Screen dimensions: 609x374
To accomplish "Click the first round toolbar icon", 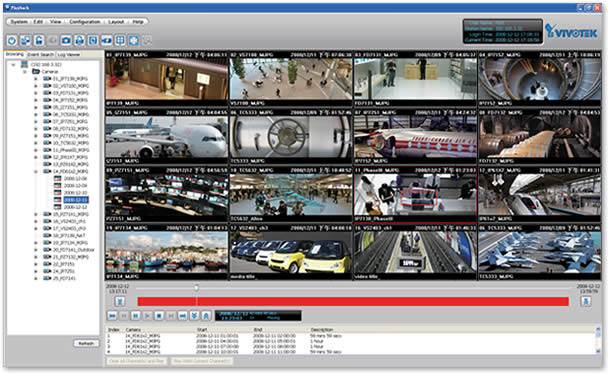I will point(12,40).
